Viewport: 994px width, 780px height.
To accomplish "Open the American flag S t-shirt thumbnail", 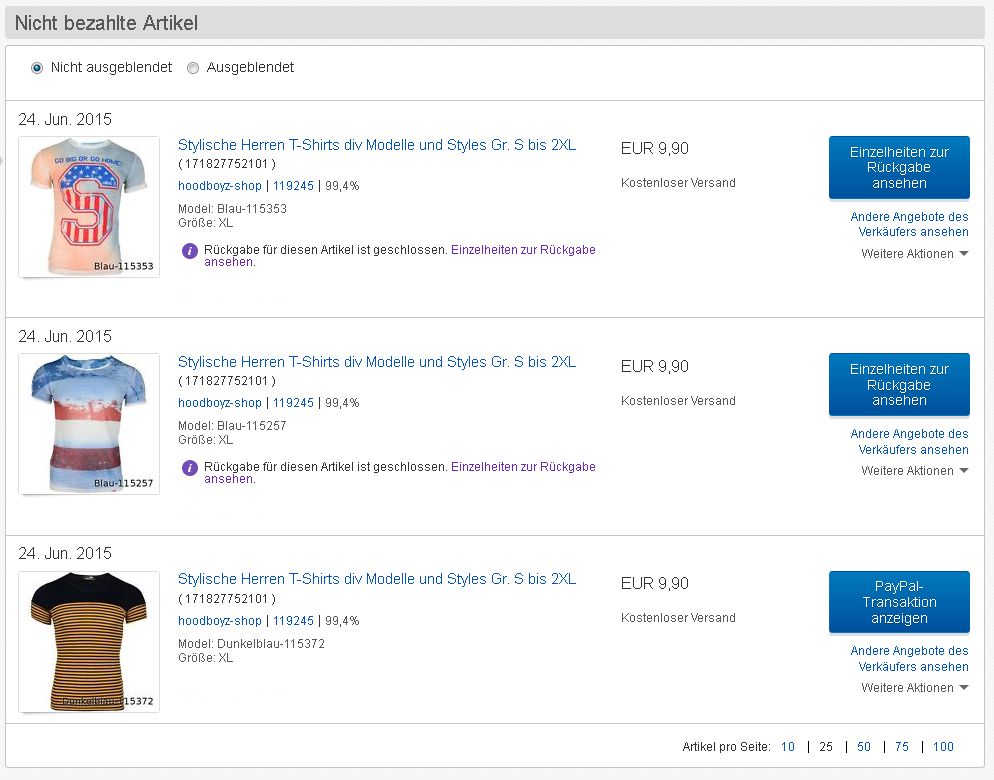I will 89,207.
